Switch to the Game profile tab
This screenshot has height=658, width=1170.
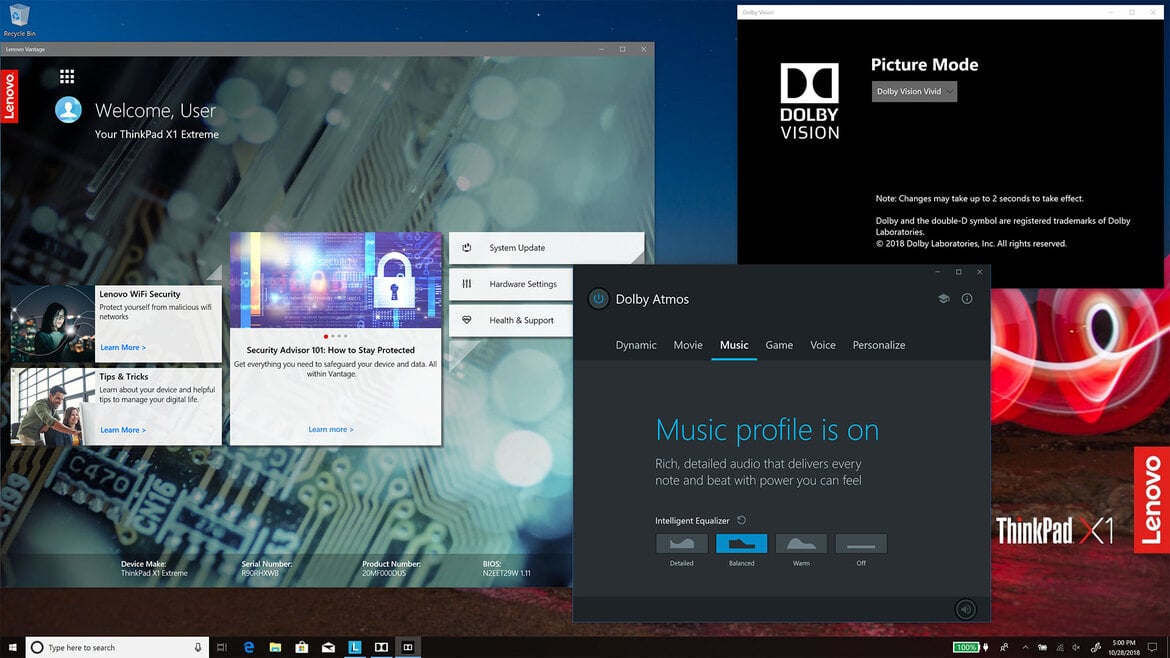779,345
